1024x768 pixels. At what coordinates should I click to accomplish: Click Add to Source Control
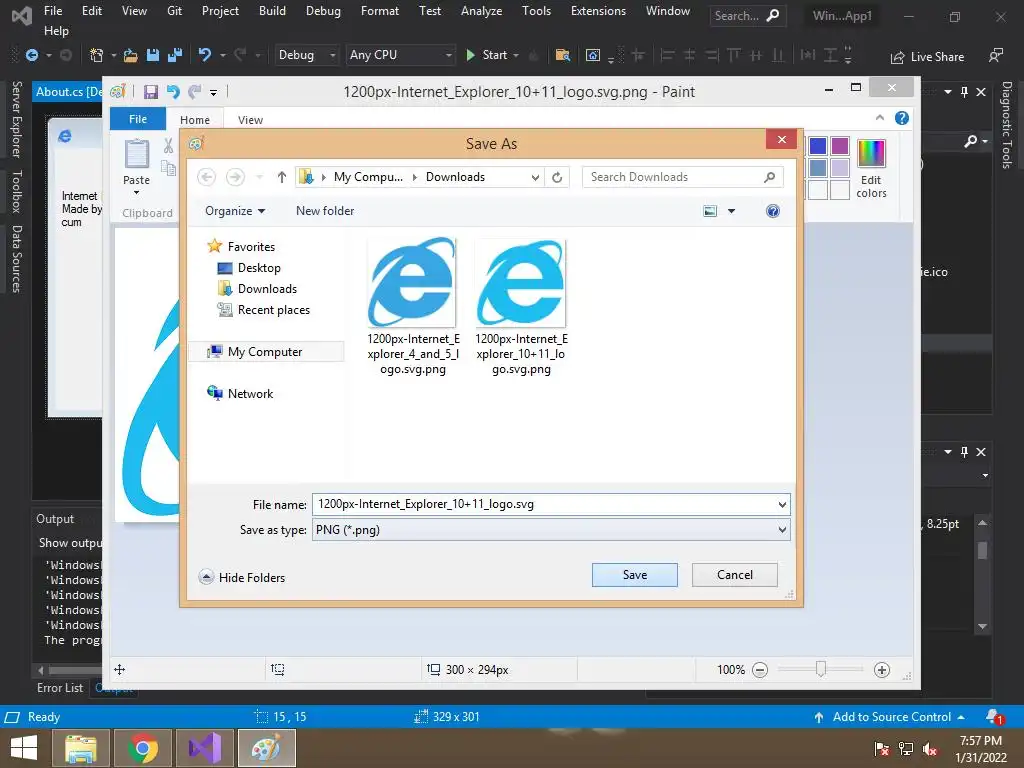click(889, 717)
